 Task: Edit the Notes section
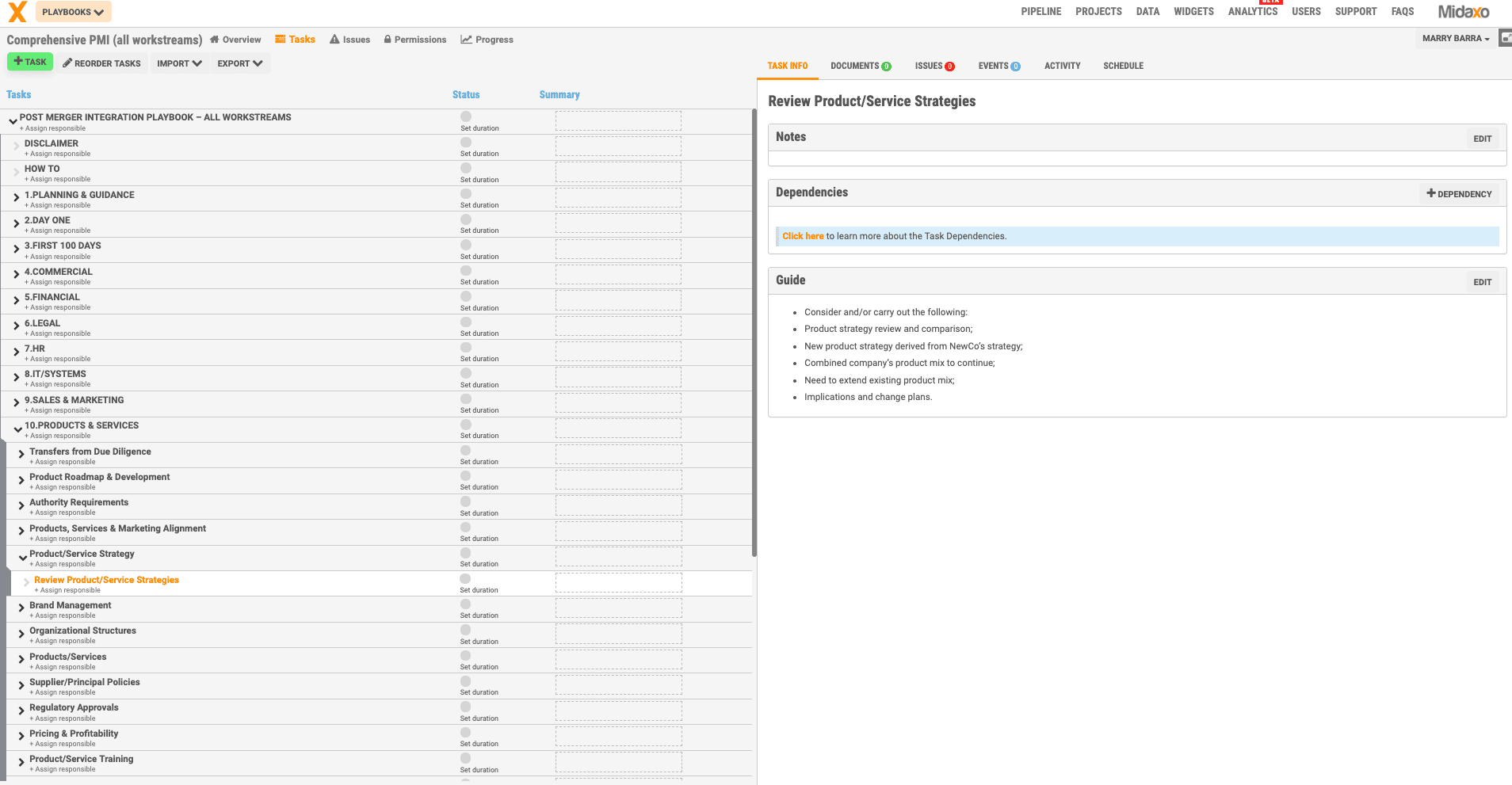(1482, 139)
